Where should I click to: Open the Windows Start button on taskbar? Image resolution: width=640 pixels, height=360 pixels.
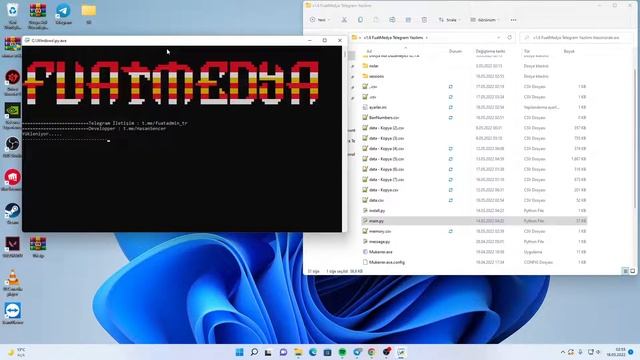point(240,352)
